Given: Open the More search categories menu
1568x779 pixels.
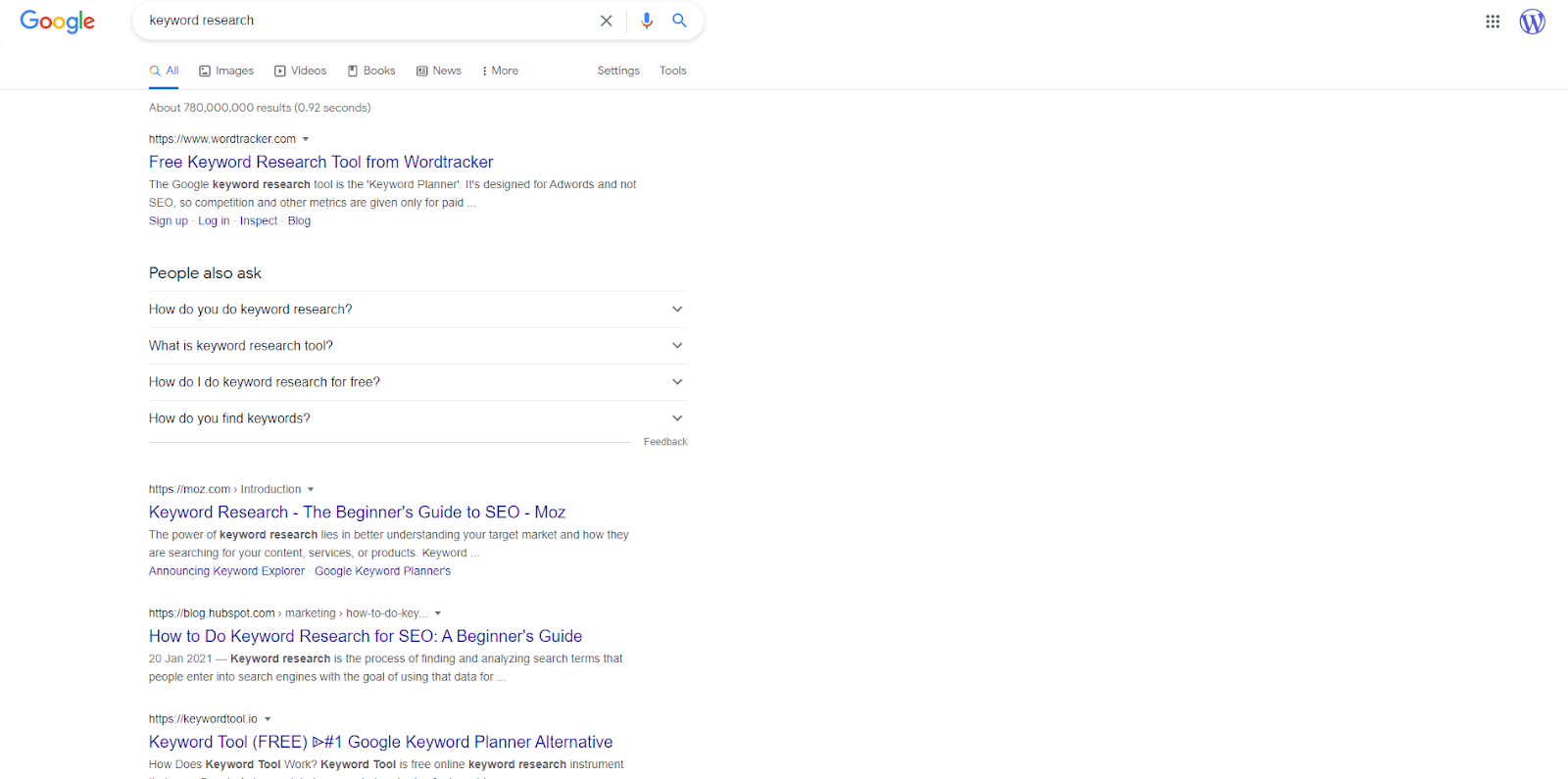Looking at the screenshot, I should tap(501, 71).
